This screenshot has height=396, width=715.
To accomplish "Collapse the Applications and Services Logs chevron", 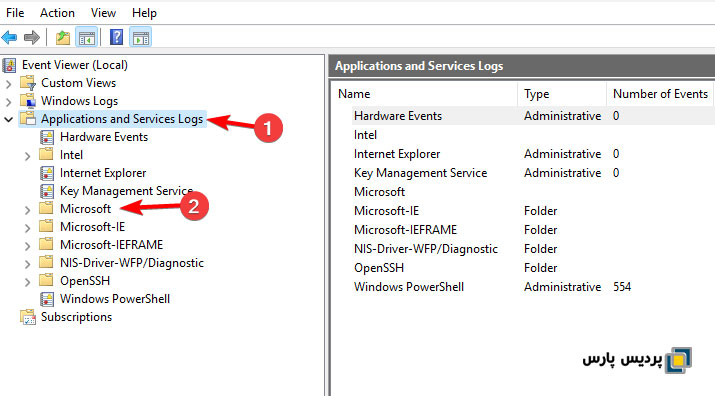I will click(x=9, y=120).
